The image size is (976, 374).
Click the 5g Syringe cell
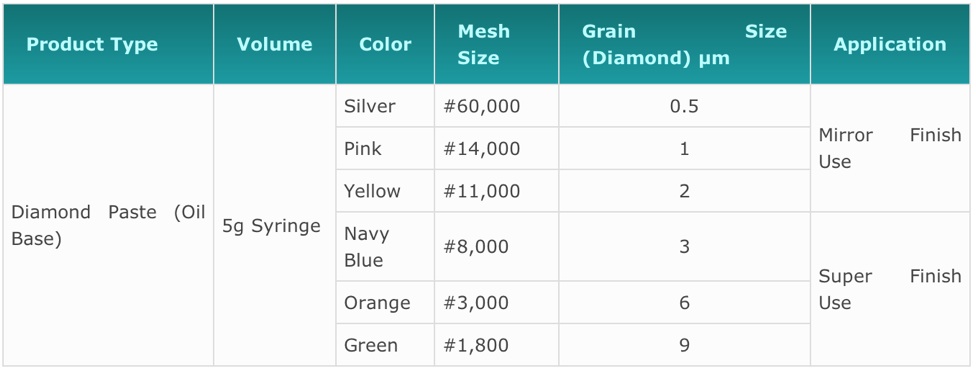(x=274, y=225)
